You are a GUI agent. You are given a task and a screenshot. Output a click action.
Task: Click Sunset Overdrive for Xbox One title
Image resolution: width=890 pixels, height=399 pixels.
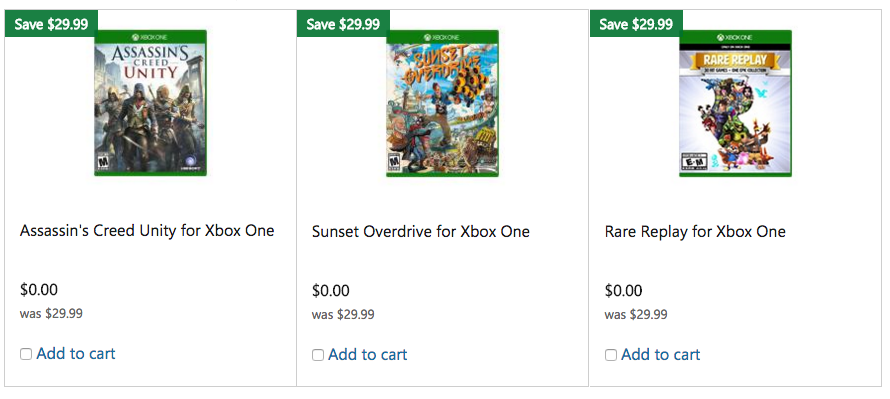pos(421,232)
